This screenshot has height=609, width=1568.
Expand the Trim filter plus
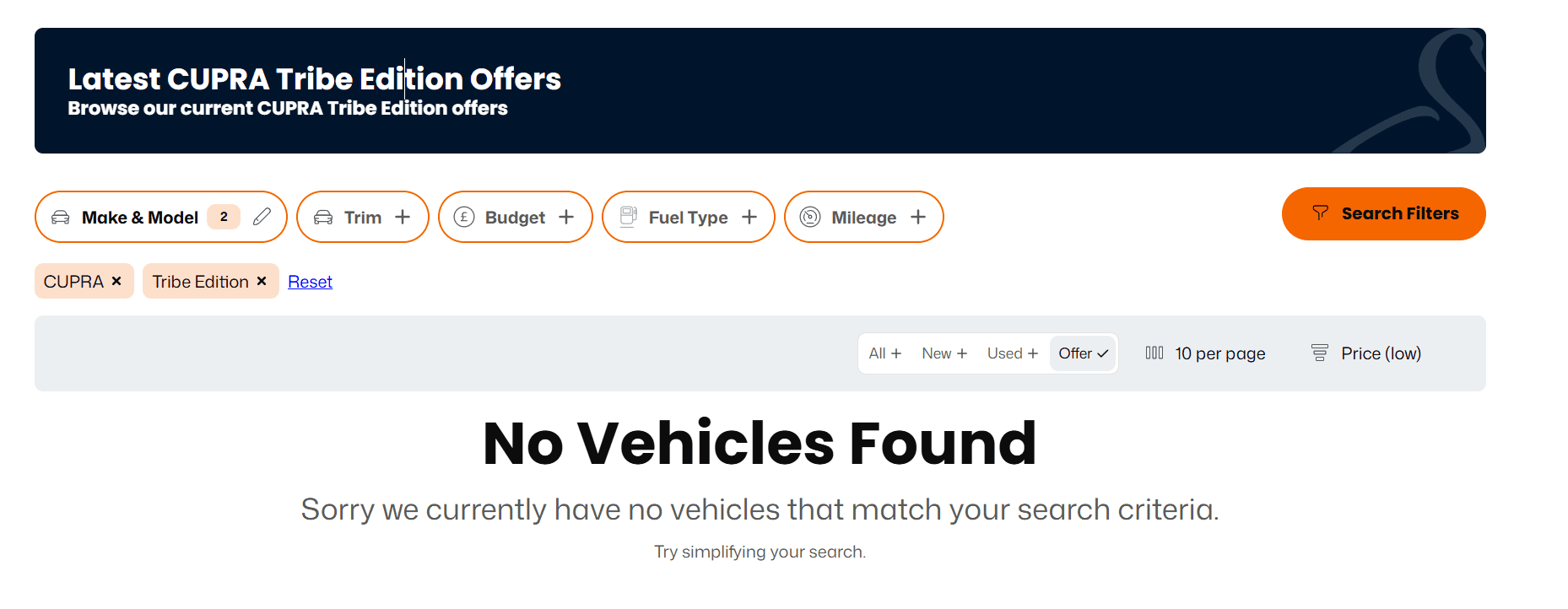pyautogui.click(x=403, y=217)
